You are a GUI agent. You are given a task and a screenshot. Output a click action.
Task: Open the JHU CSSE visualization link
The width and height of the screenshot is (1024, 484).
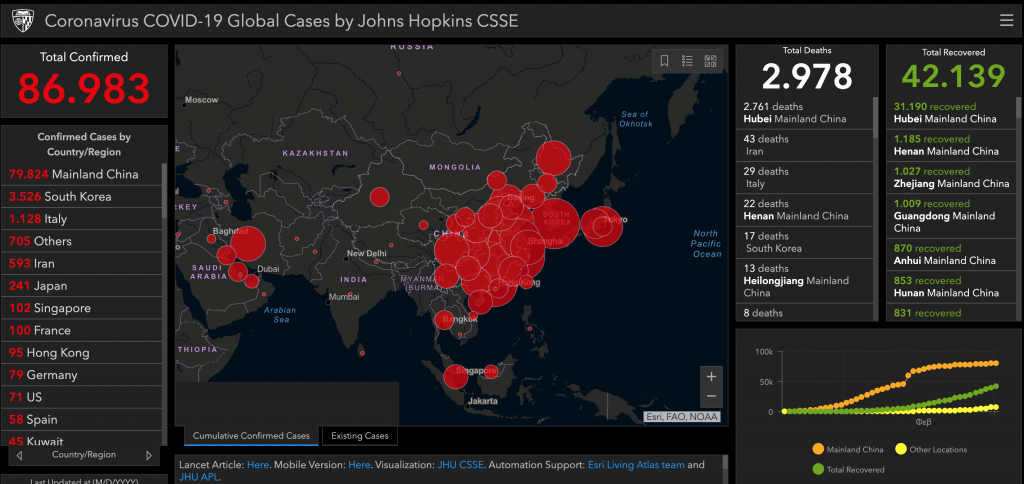pos(461,465)
